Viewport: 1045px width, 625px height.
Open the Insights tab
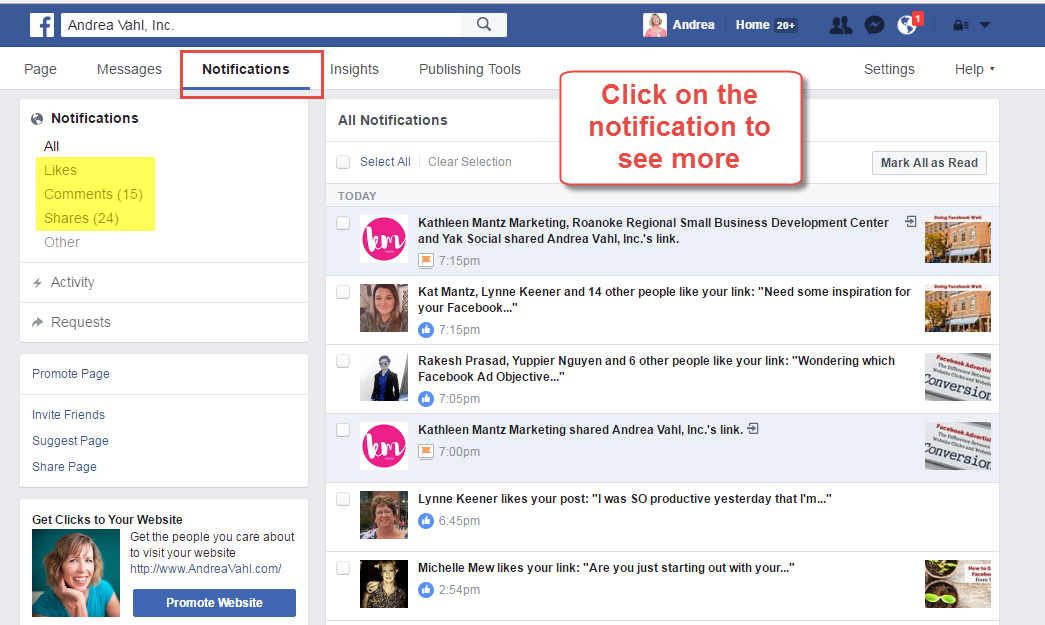355,69
